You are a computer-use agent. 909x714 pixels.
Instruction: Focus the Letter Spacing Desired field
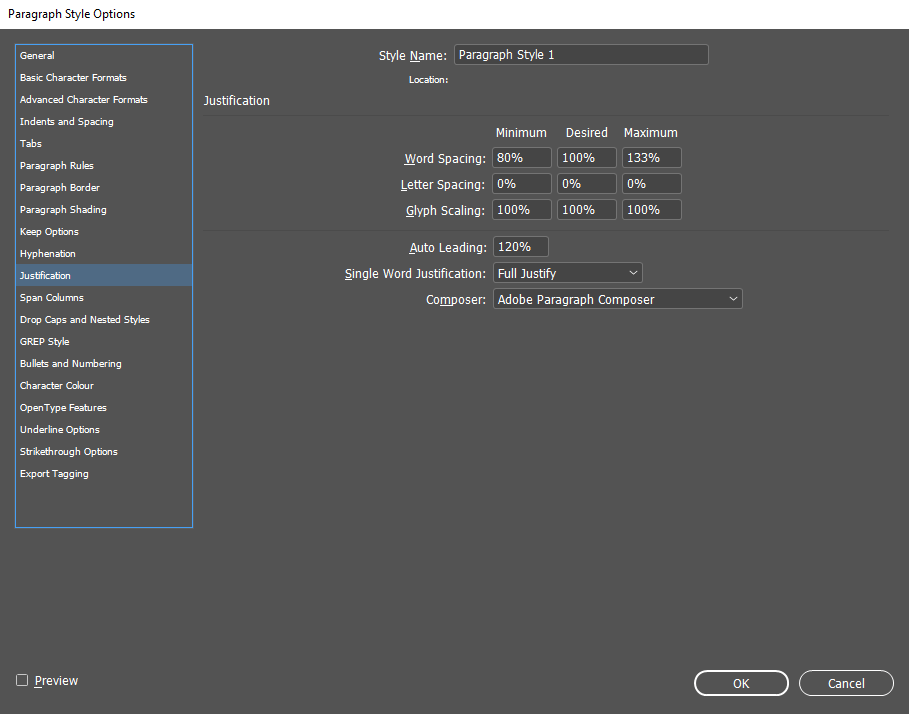click(586, 184)
